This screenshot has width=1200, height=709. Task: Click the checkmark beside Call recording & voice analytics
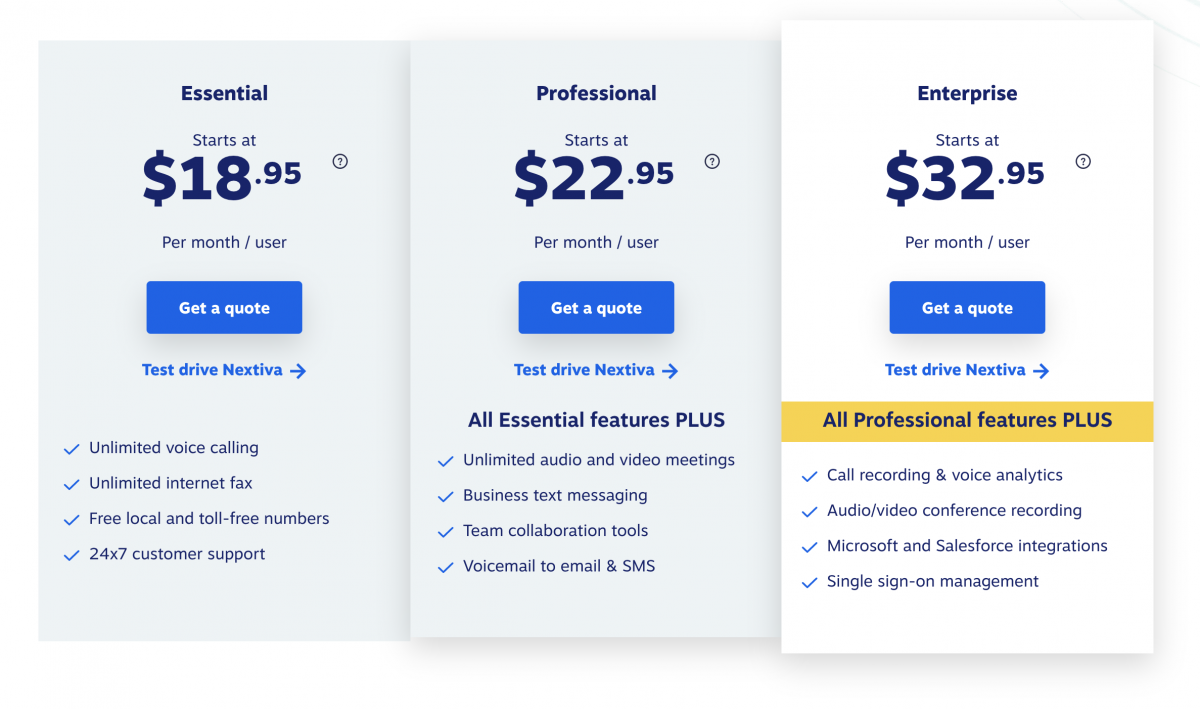pos(809,475)
